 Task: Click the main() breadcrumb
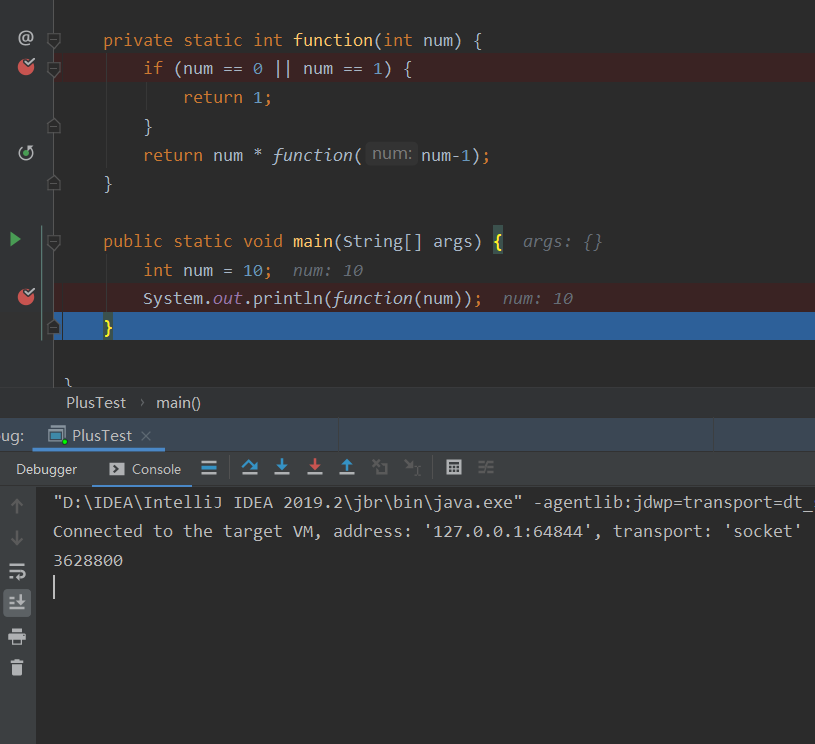point(178,402)
